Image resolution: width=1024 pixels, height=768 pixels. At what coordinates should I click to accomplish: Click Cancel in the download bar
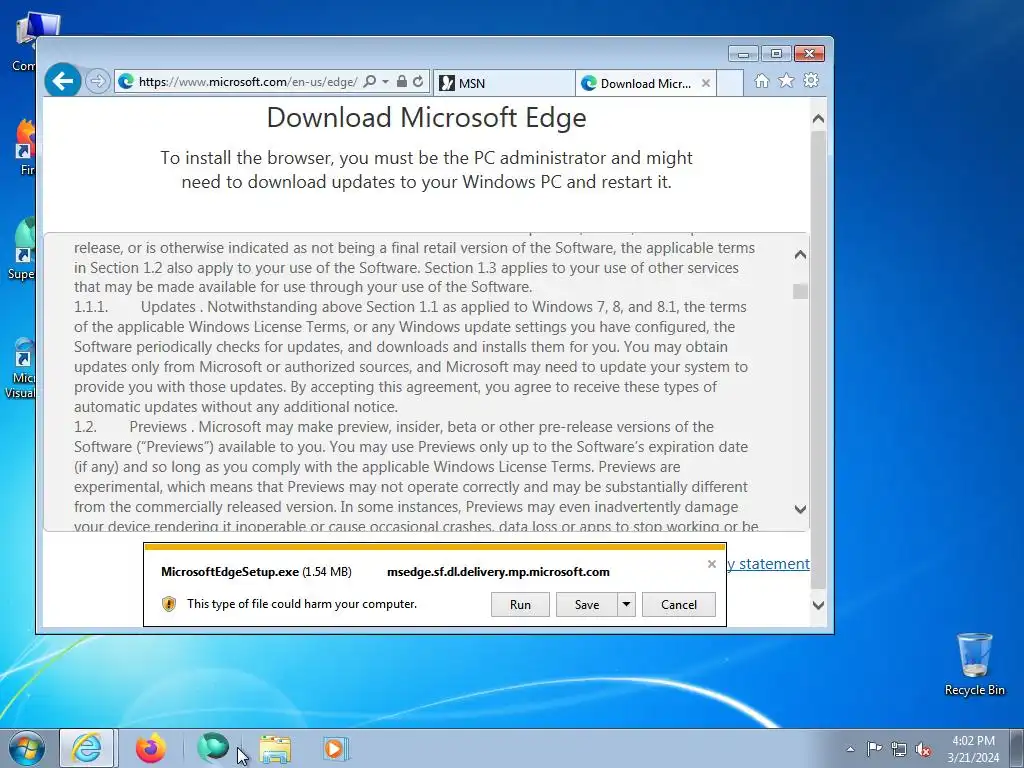(x=679, y=605)
